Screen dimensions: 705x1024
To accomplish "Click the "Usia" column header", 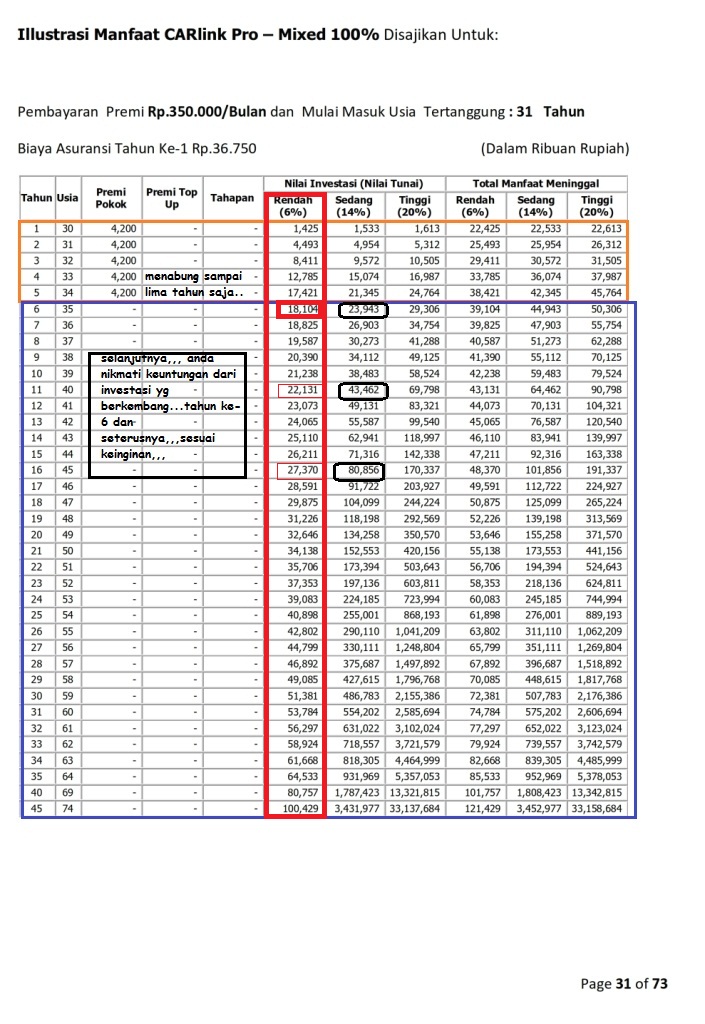I will pos(67,198).
